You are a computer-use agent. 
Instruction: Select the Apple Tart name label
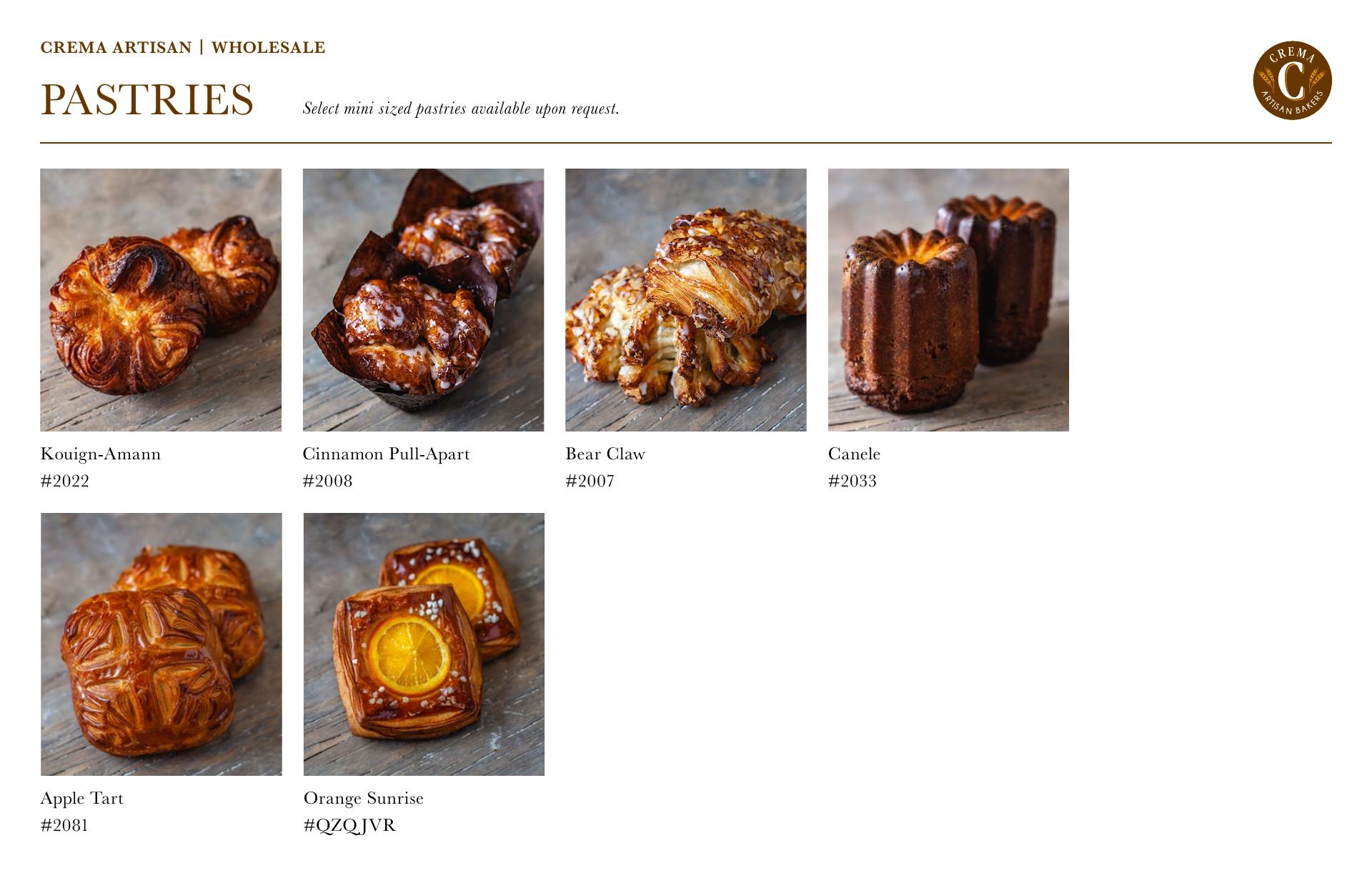tap(82, 799)
